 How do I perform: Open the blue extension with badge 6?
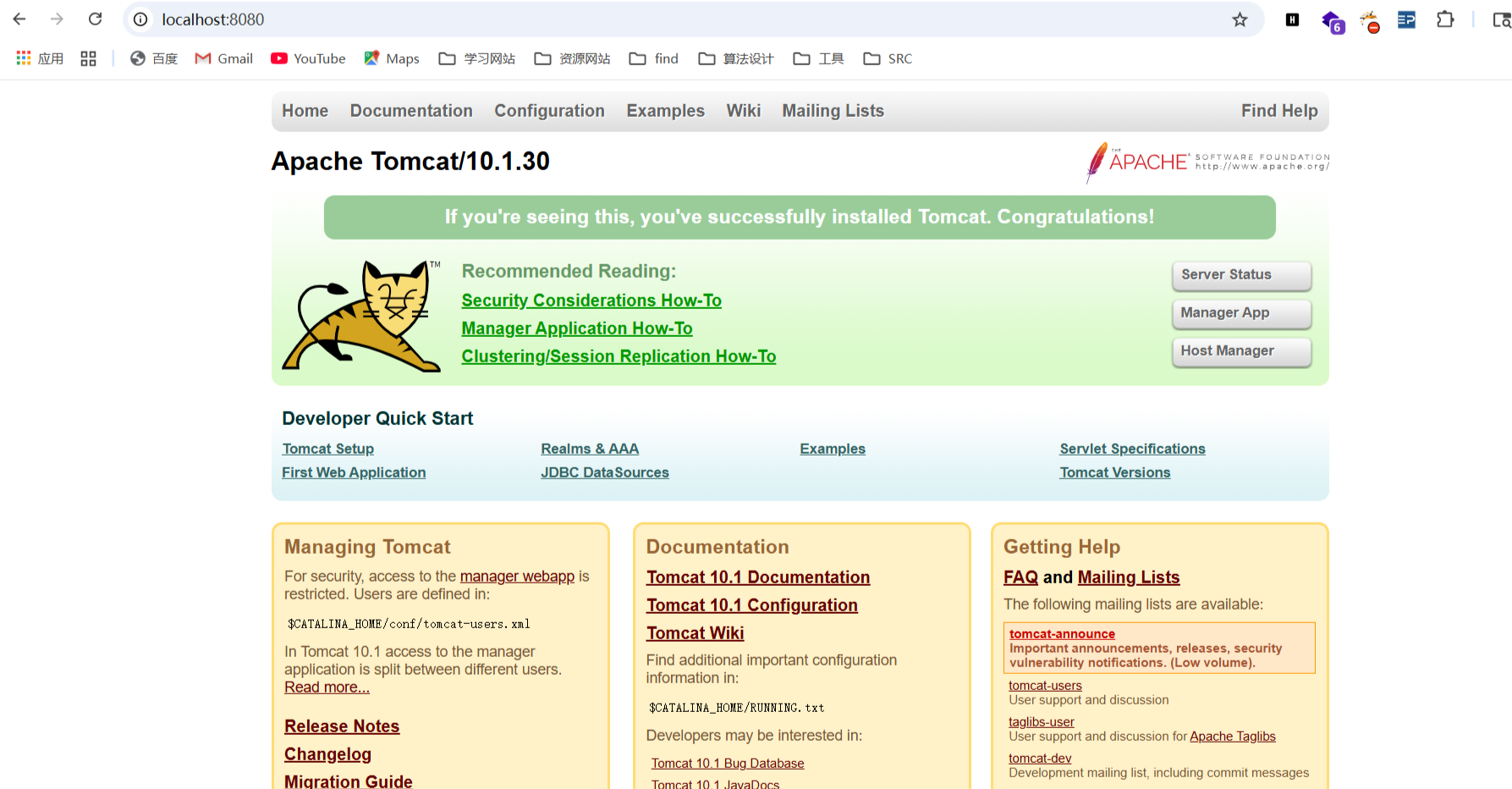tap(1333, 21)
